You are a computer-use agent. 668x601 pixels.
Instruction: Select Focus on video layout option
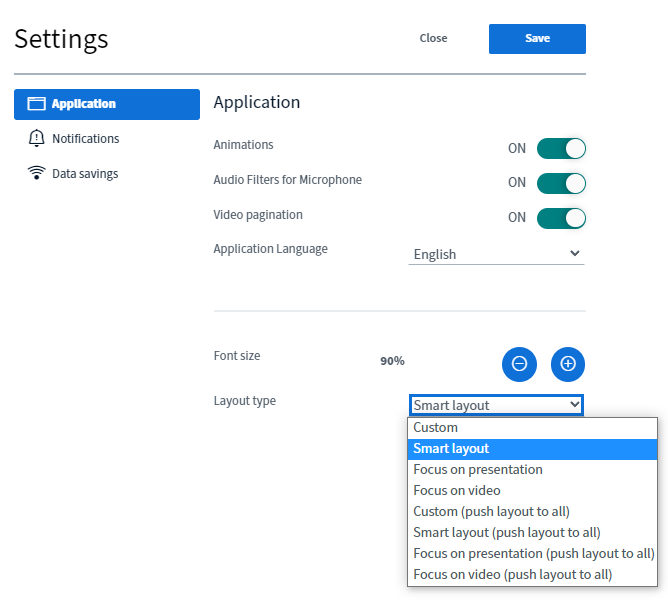[x=457, y=491]
